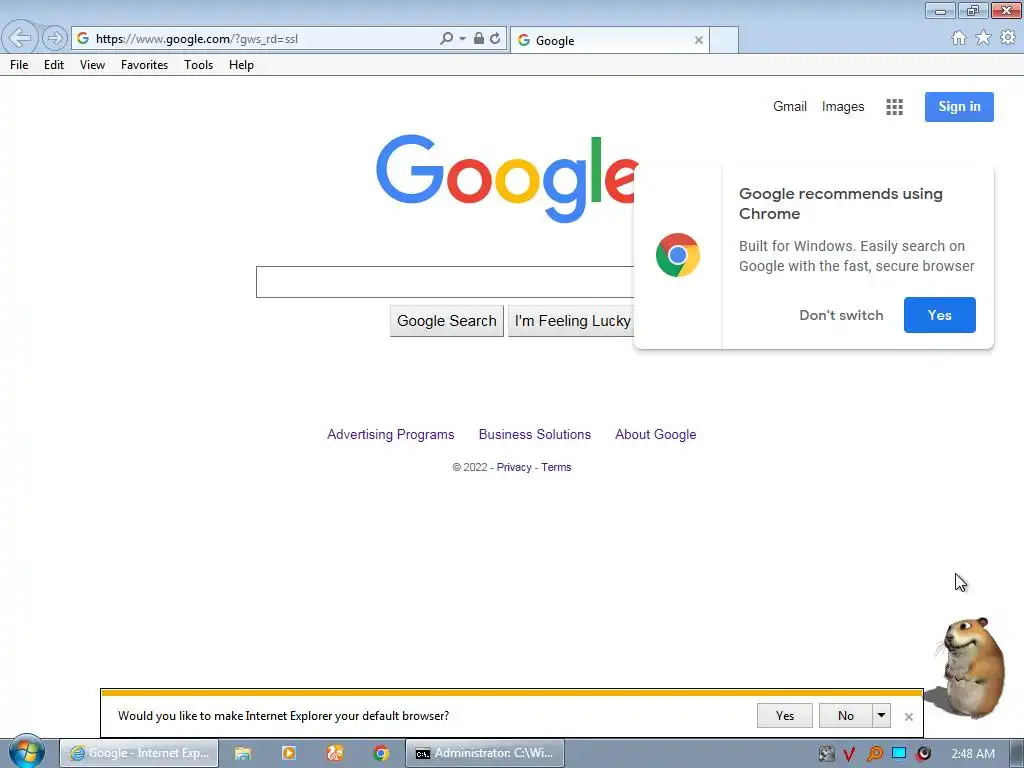
Task: Click the blue monitor tray icon
Action: (899, 753)
